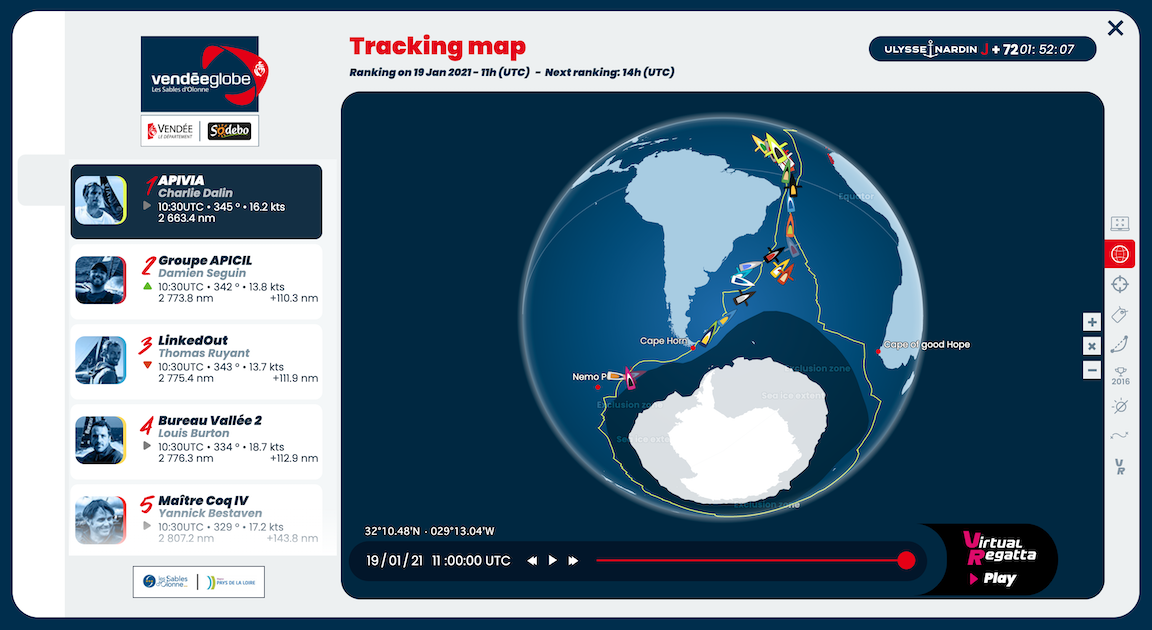Image resolution: width=1152 pixels, height=630 pixels.
Task: Fast-forward the race playback
Action: tap(573, 561)
